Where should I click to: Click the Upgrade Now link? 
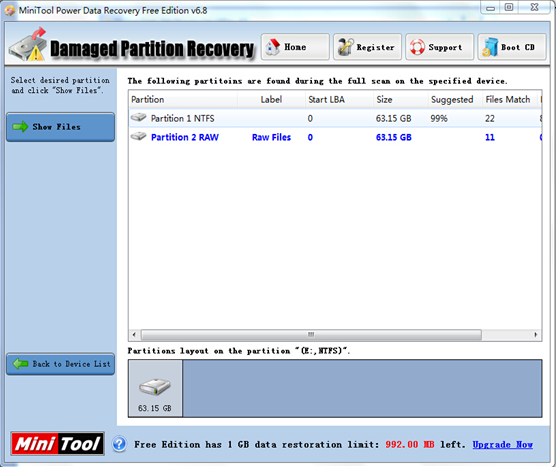pos(502,444)
